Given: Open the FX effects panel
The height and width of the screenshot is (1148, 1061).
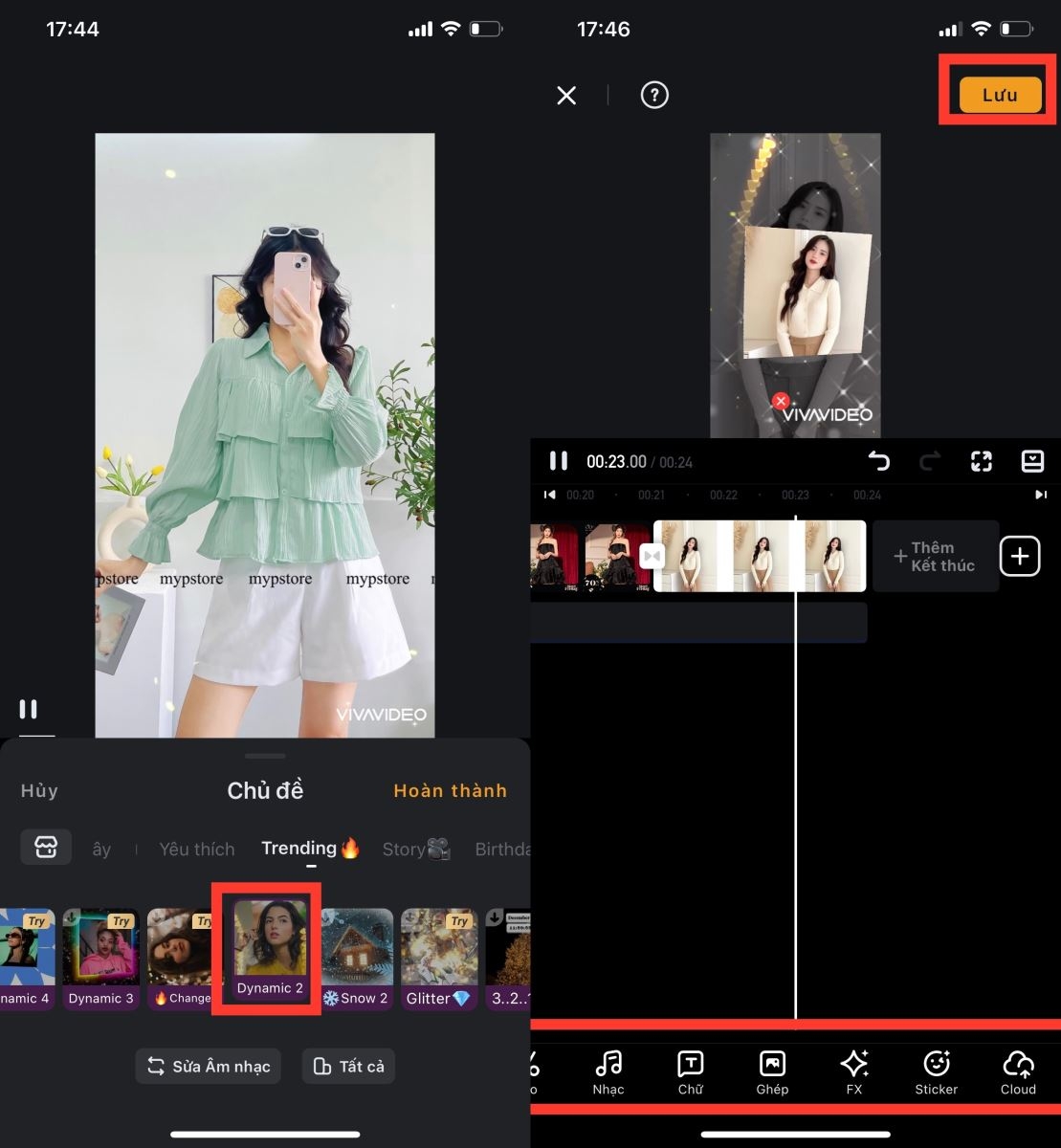Looking at the screenshot, I should tap(854, 1071).
